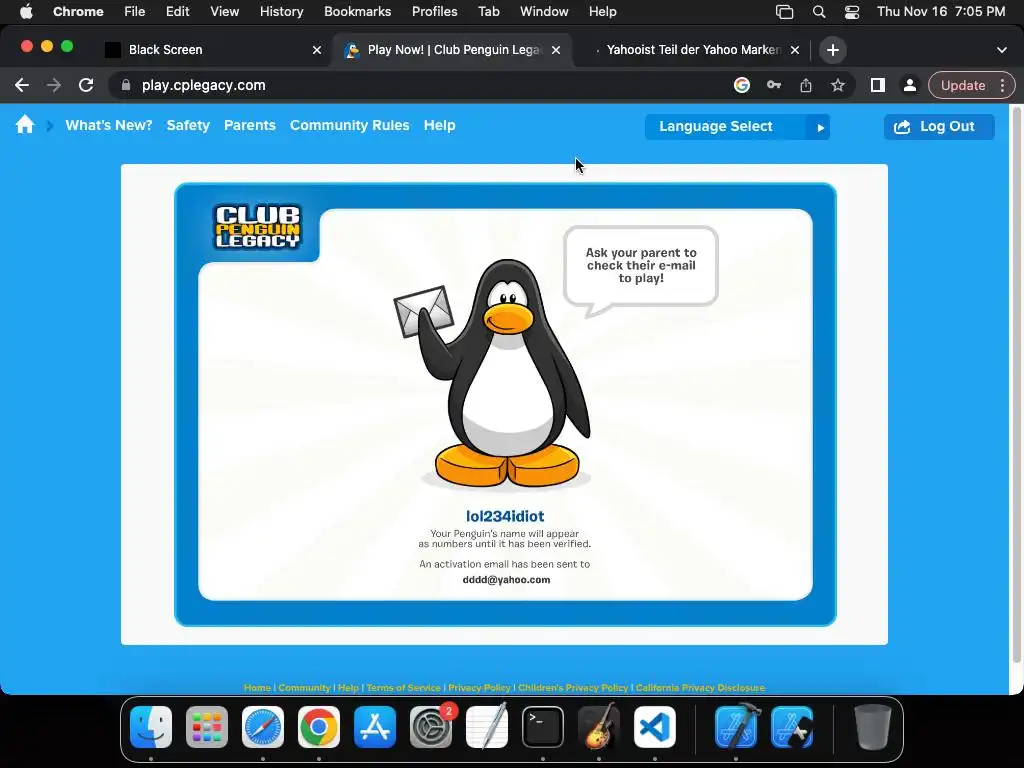Open the Community Rules link
Image resolution: width=1024 pixels, height=768 pixels.
point(349,125)
